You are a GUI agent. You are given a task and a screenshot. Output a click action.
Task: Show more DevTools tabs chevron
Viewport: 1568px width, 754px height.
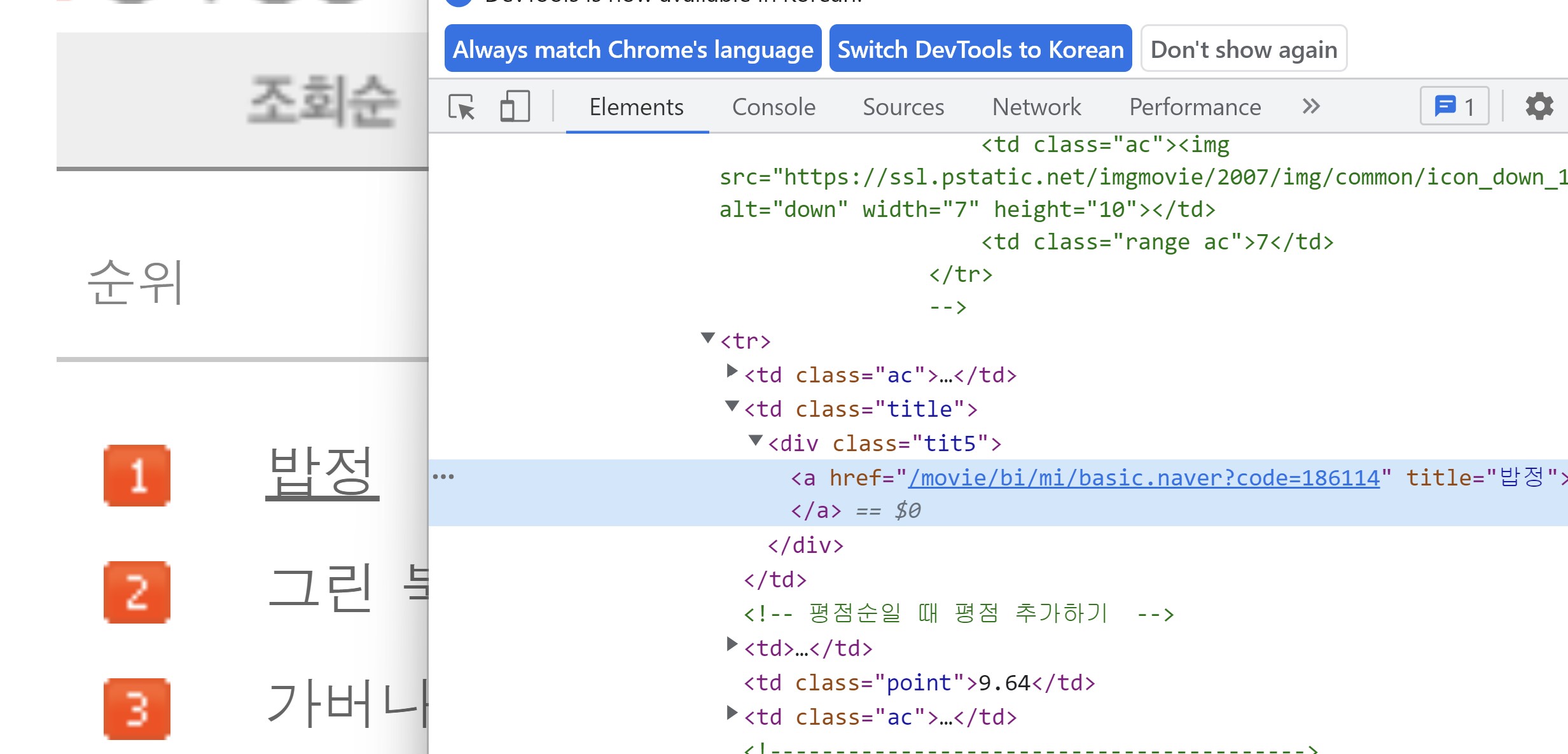coord(1311,106)
